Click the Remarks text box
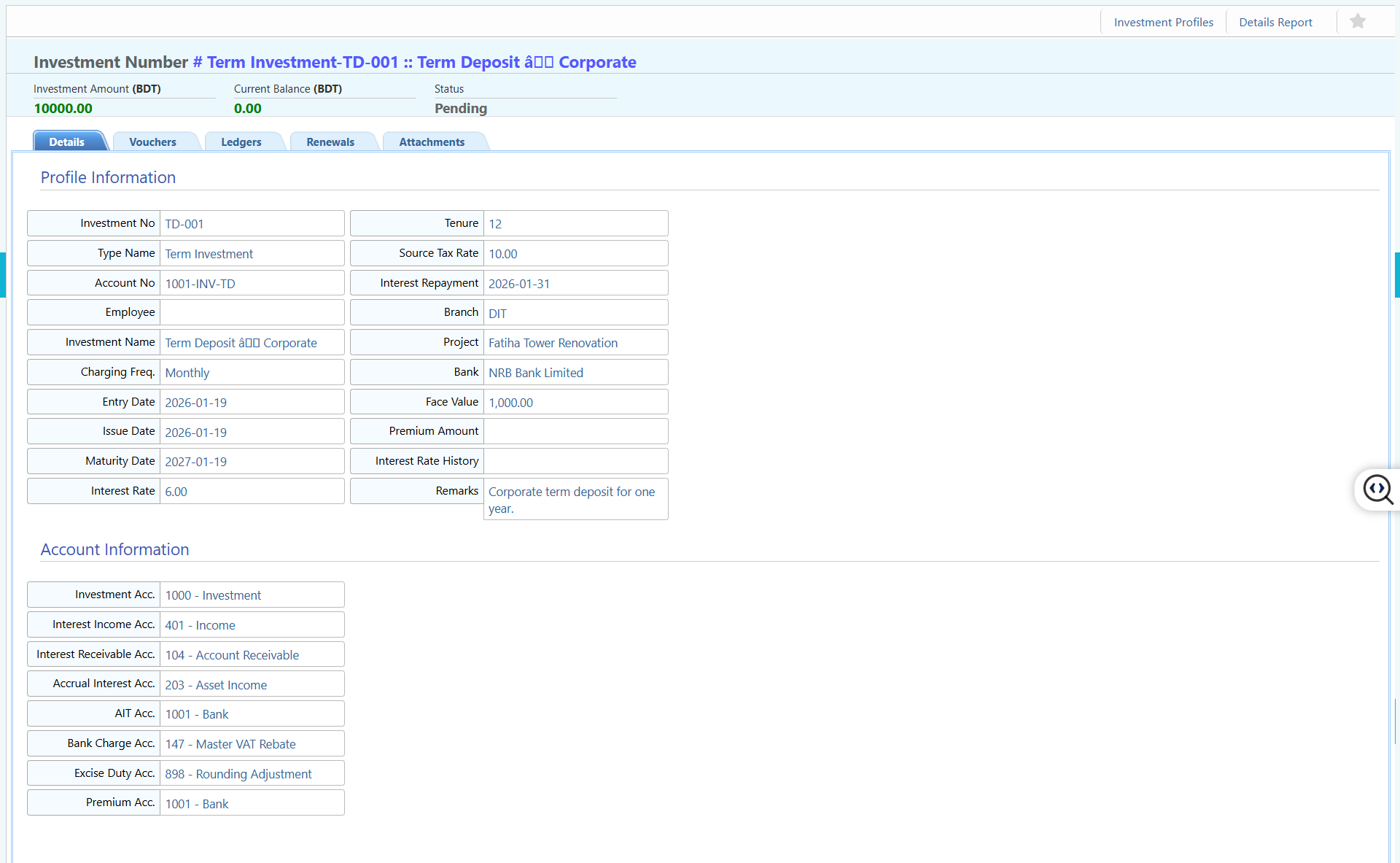 pyautogui.click(x=575, y=500)
